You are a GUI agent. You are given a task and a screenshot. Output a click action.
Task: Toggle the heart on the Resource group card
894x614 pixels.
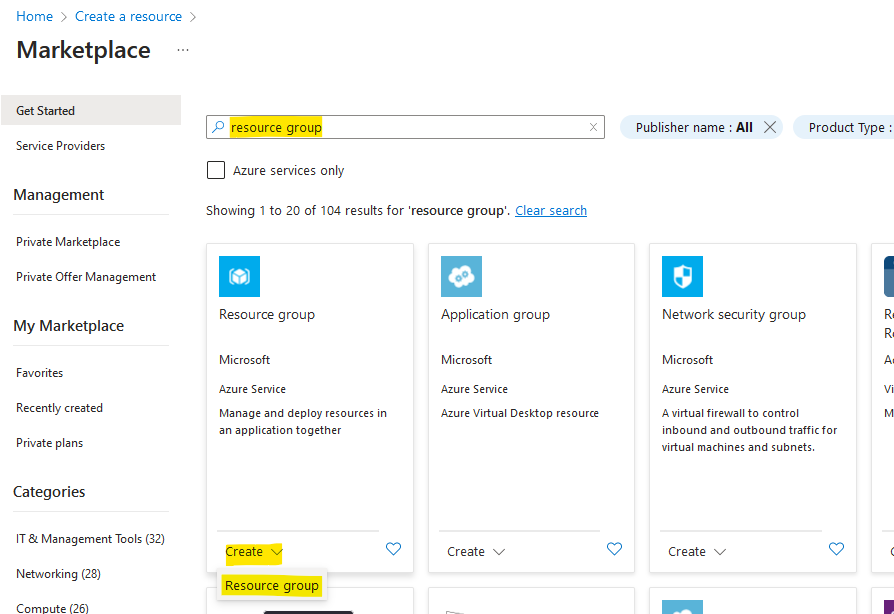[393, 549]
